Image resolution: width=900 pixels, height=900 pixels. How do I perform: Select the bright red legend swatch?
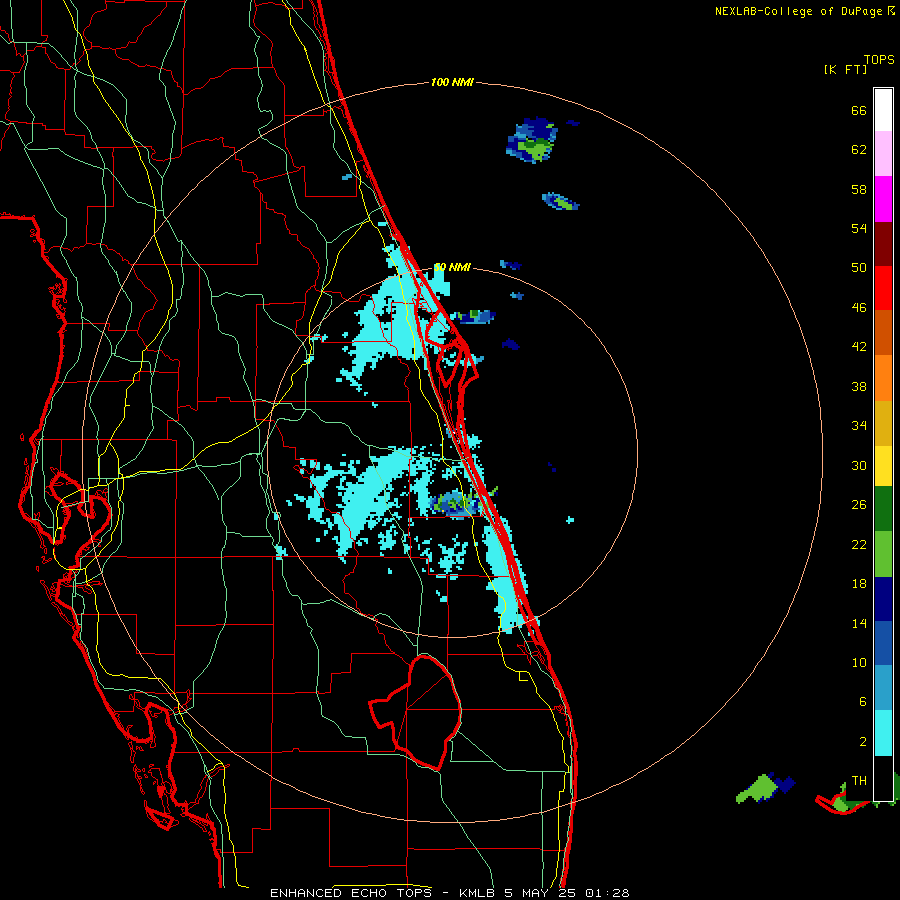[x=883, y=288]
